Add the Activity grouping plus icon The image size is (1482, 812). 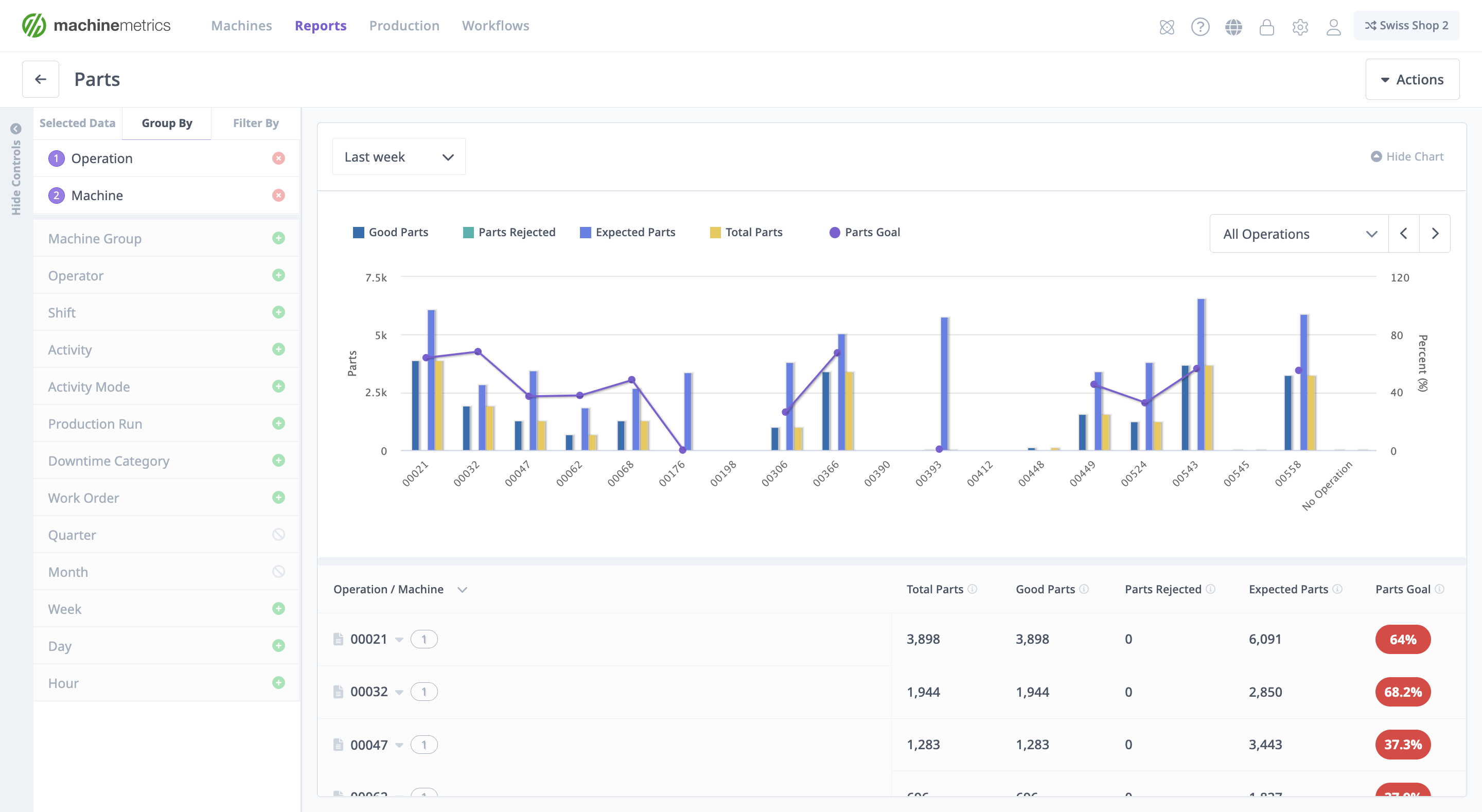coord(278,349)
